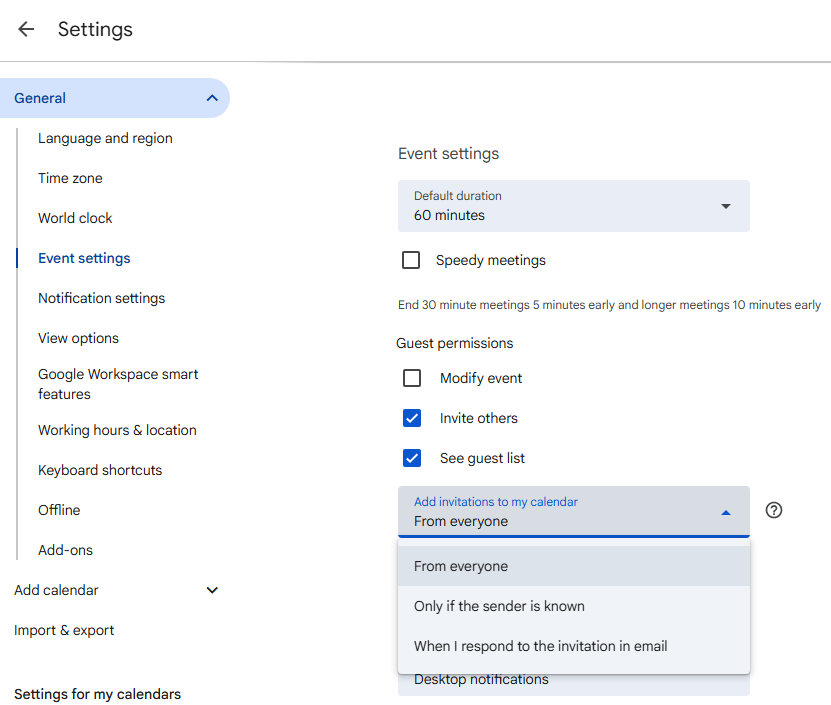Collapse the General section chevron

tap(212, 98)
